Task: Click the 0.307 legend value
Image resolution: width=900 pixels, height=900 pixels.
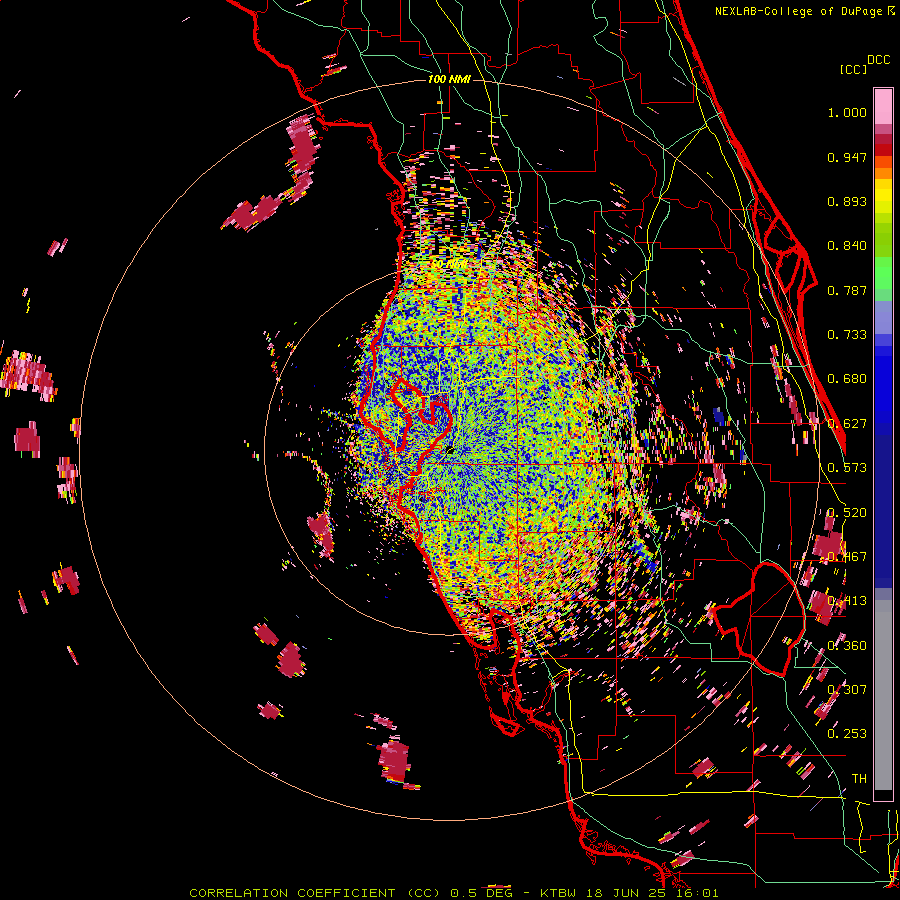Action: [847, 690]
